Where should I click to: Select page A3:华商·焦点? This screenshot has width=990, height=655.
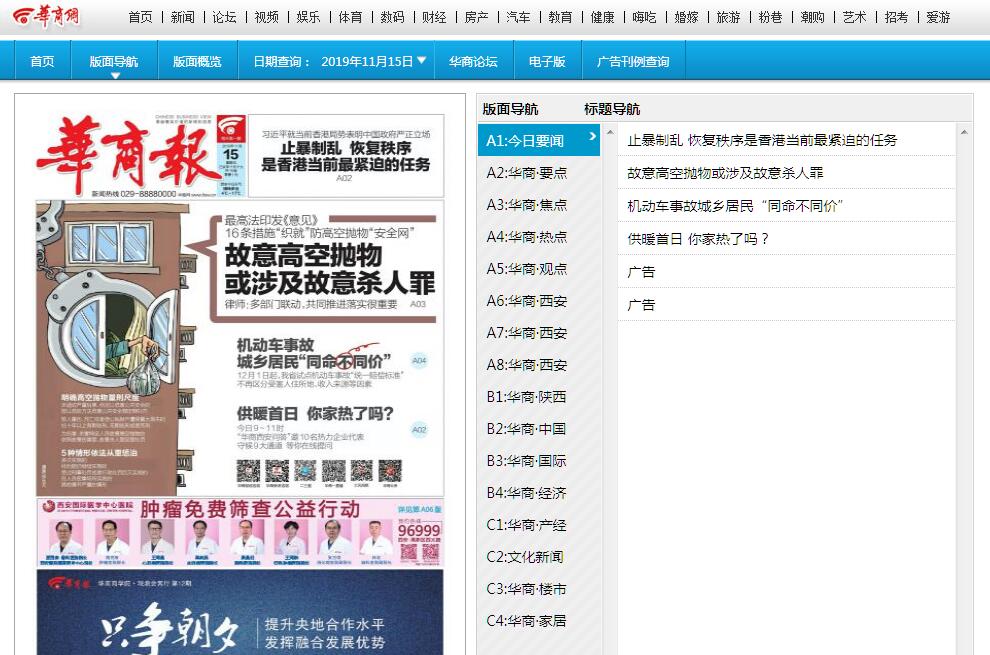(527, 205)
